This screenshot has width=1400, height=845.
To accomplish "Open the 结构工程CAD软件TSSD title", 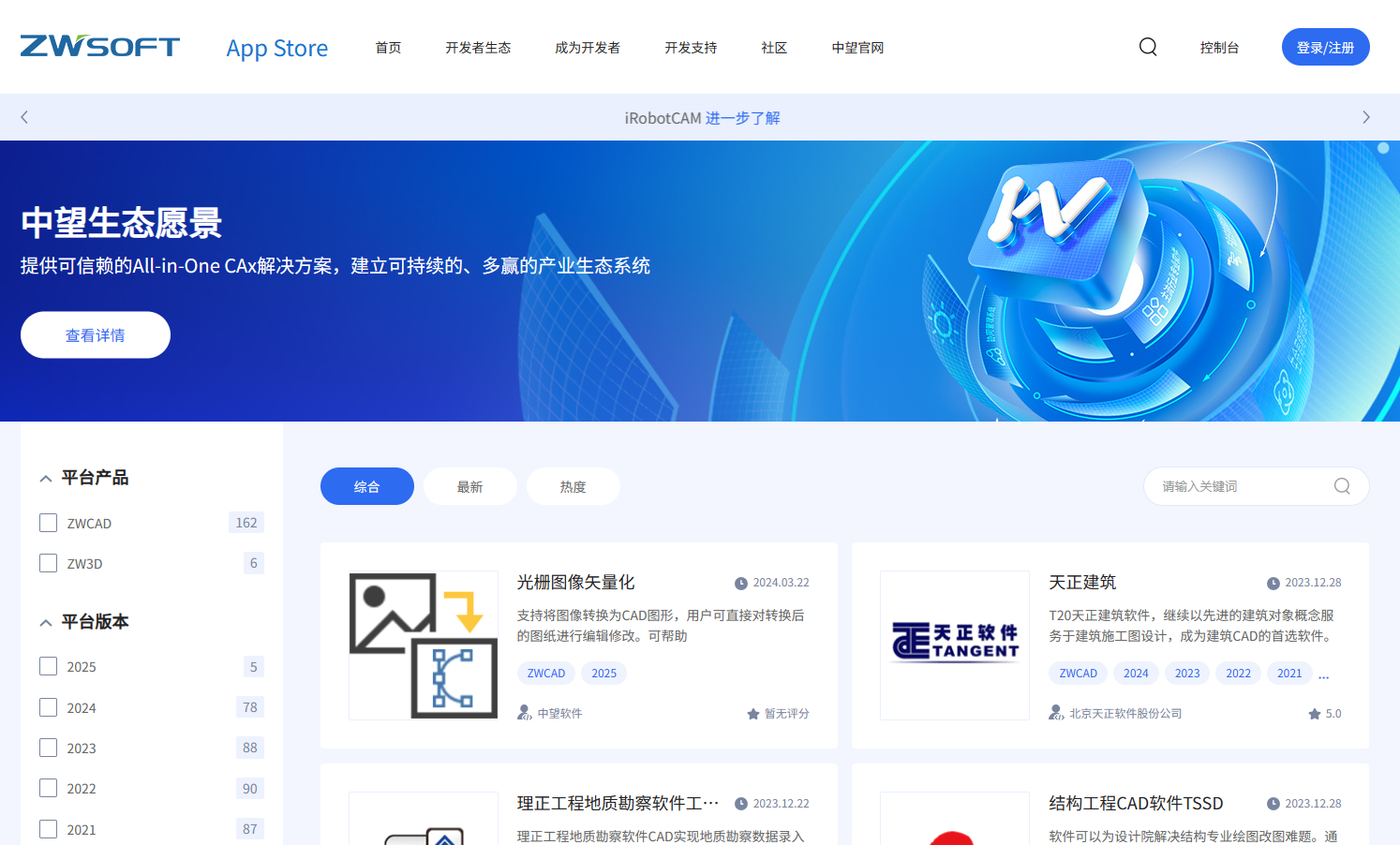I will 1136,804.
